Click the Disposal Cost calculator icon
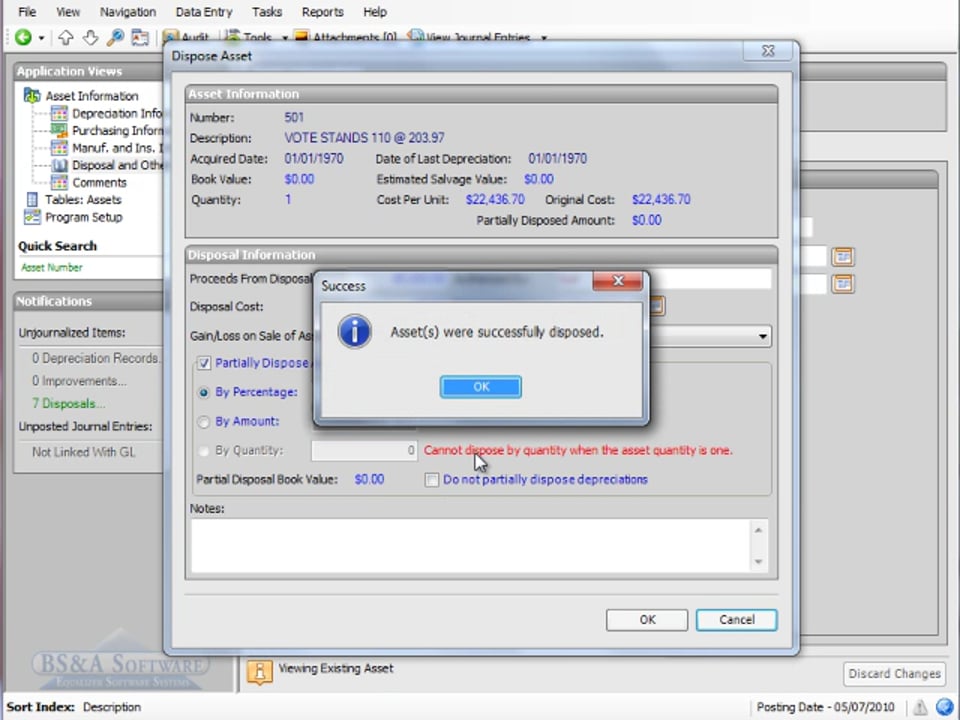The image size is (960, 720). [x=656, y=306]
